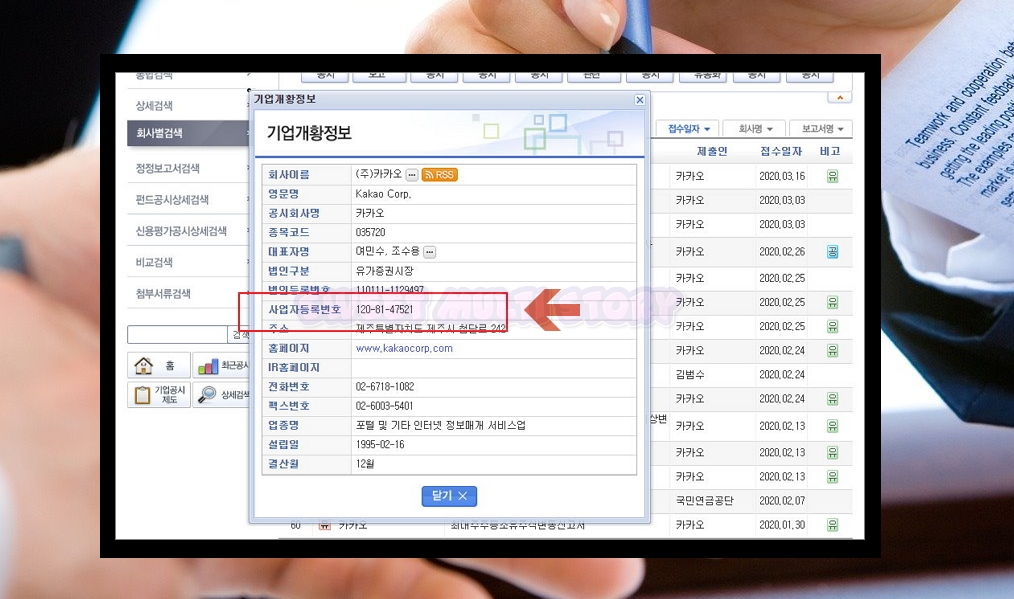Click the blue 닫기 button
The width and height of the screenshot is (1014, 599).
449,496
